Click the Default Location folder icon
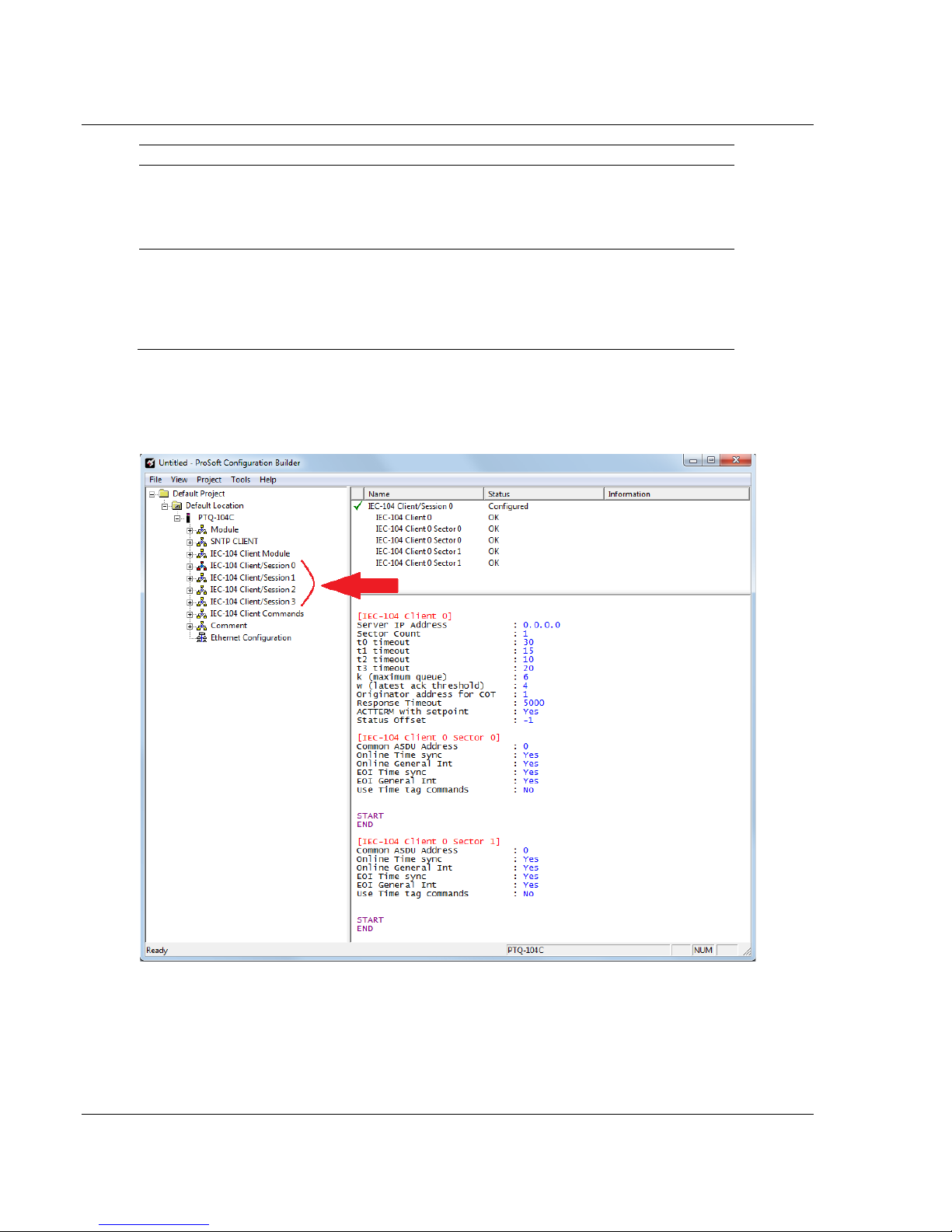The width and height of the screenshot is (952, 1232). 176,505
